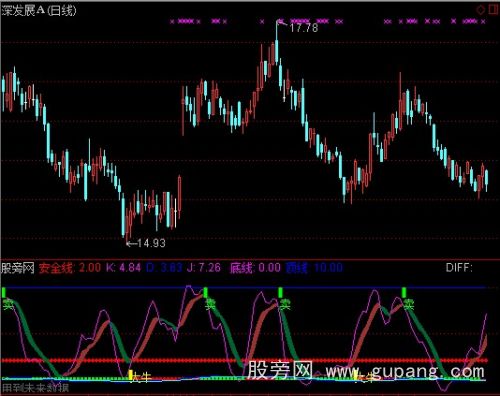This screenshot has height=396, width=500.
Task: Click the 顶线: 10.00 indicator value
Action: tap(314, 268)
